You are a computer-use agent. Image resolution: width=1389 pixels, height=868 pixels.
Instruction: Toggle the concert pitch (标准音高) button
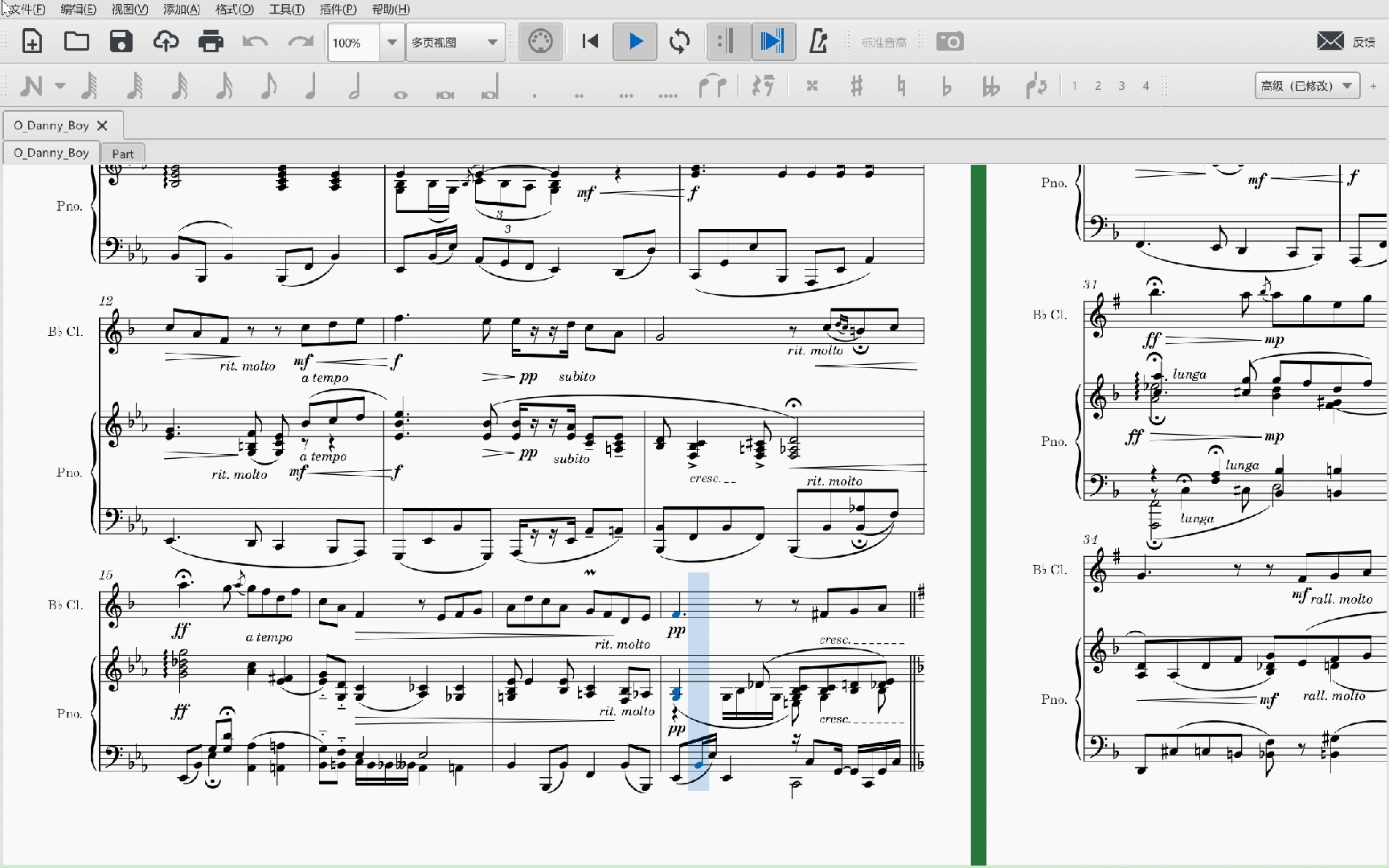click(x=883, y=43)
